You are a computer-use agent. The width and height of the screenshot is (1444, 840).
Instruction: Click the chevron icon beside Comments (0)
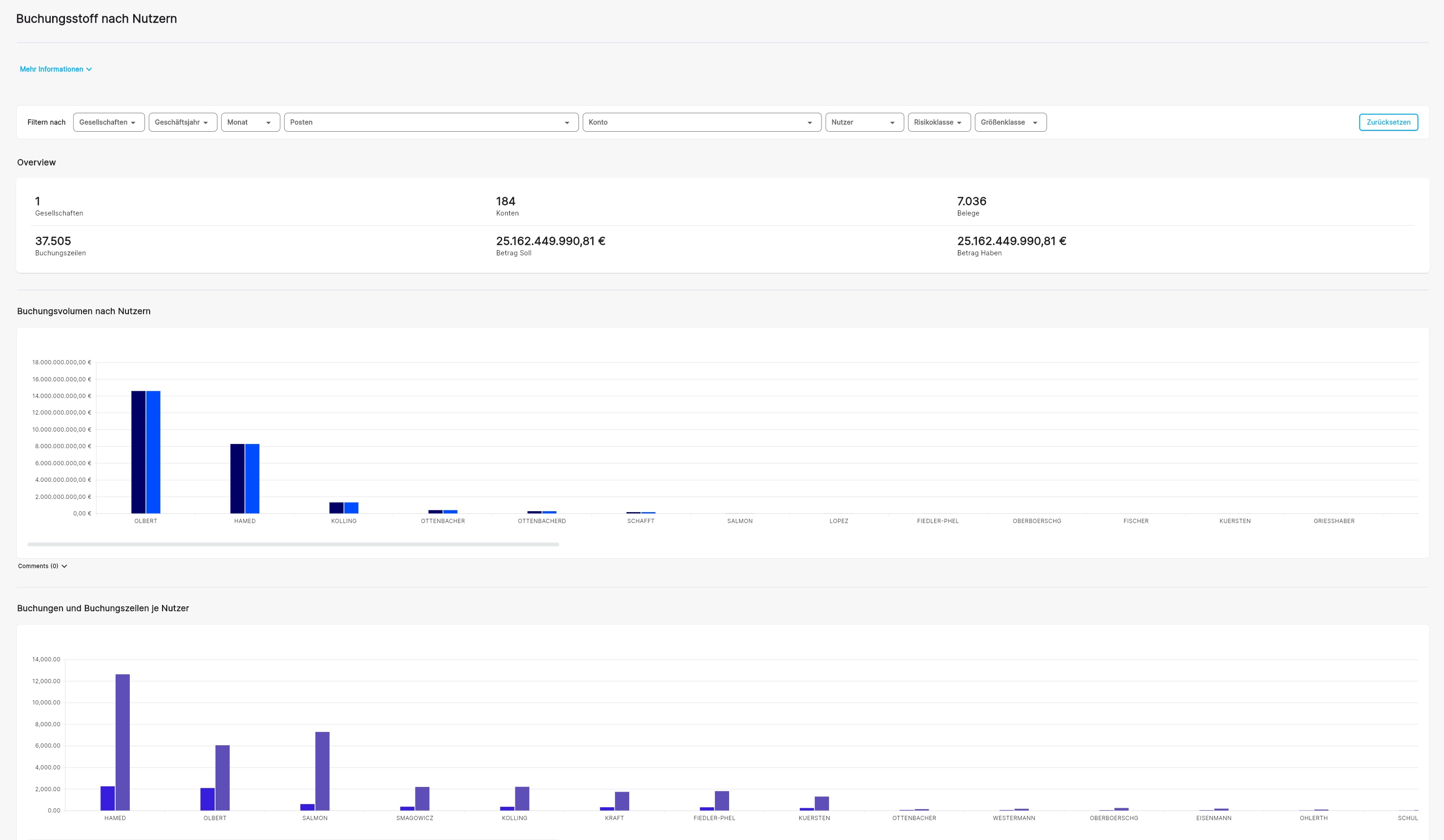pyautogui.click(x=64, y=566)
